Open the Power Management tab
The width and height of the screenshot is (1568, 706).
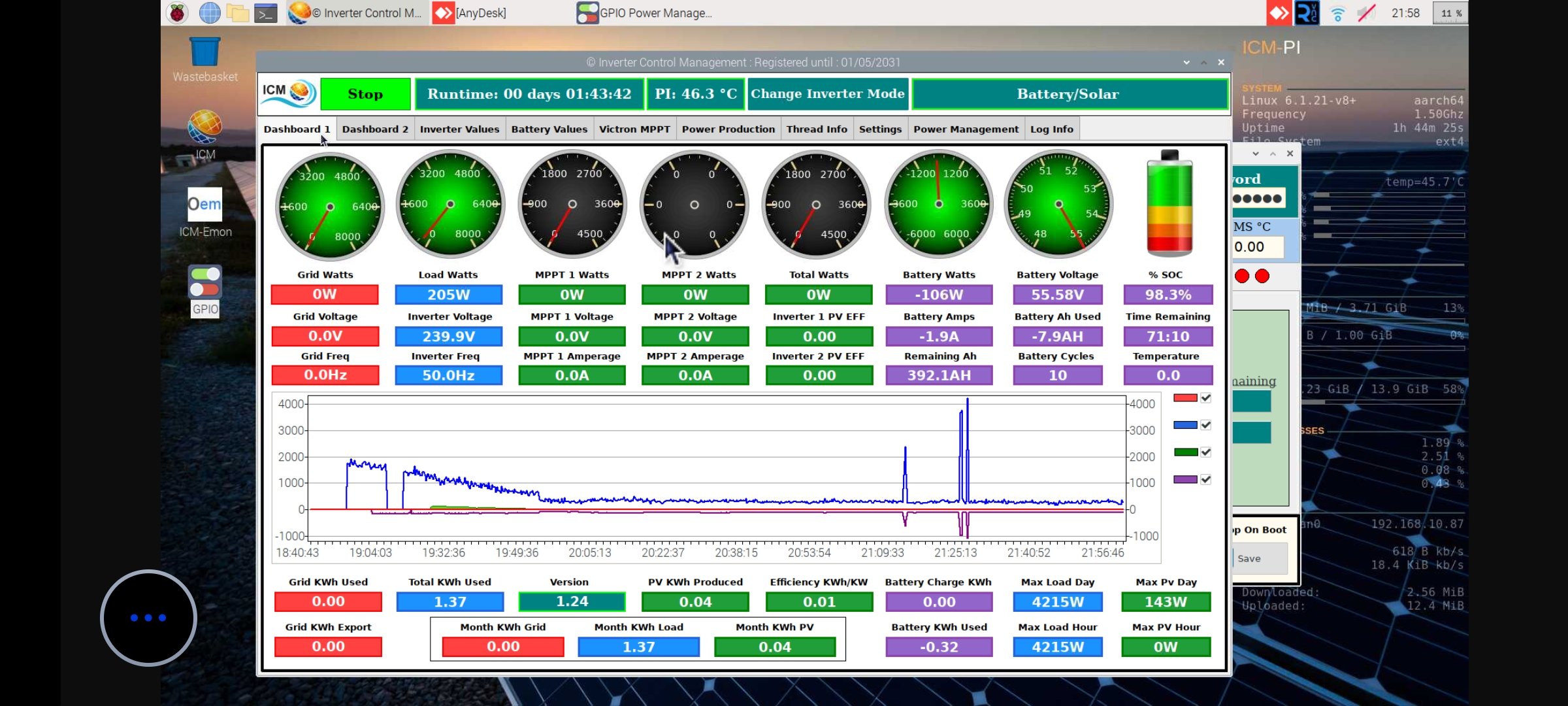click(965, 129)
